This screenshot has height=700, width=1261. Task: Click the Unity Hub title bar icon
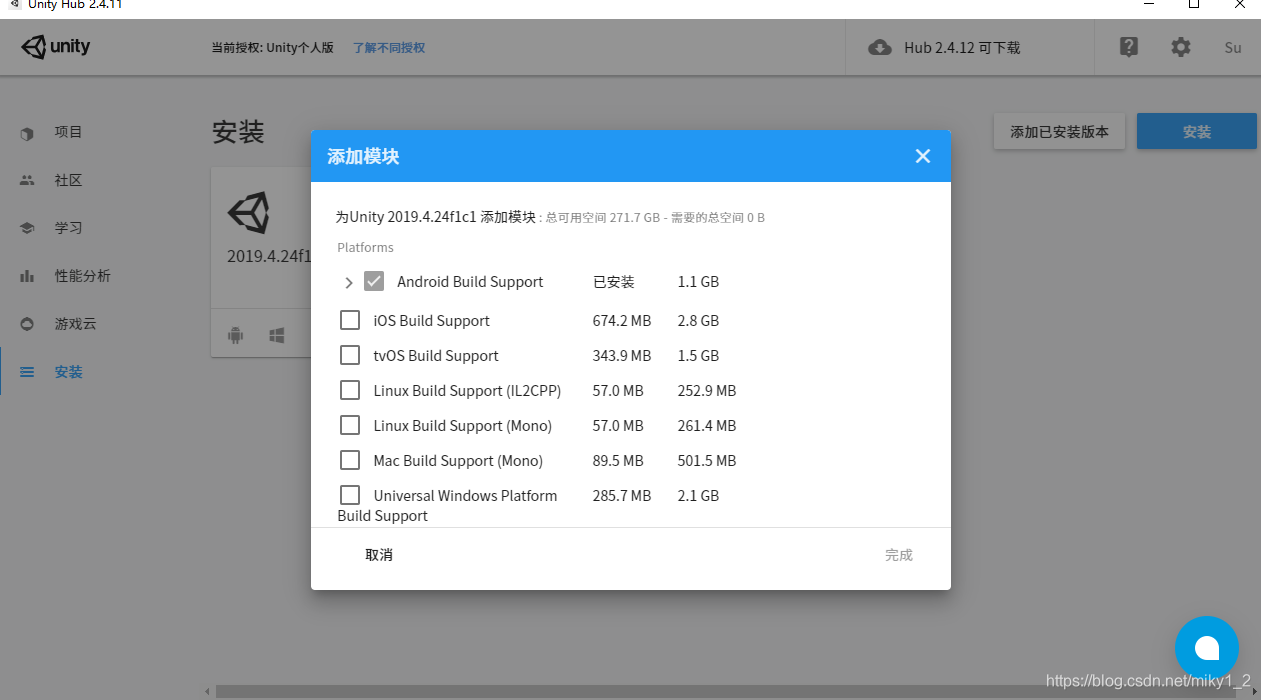(13, 5)
